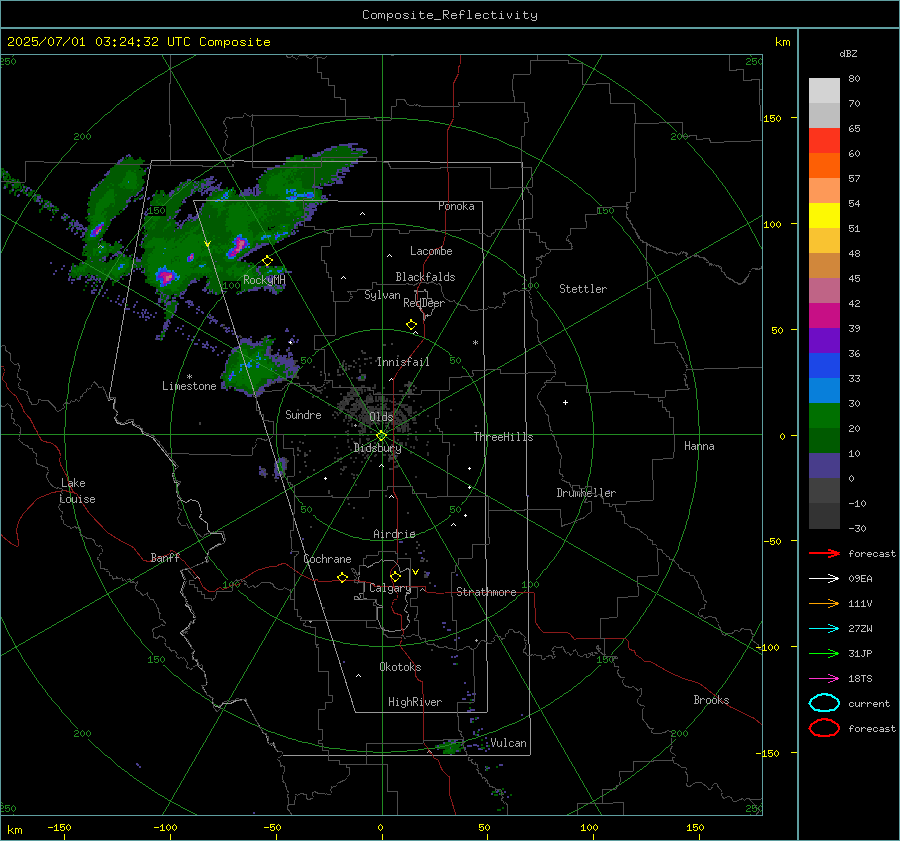This screenshot has height=841, width=900.
Task: Click the Limestone label
Action: 189,386
